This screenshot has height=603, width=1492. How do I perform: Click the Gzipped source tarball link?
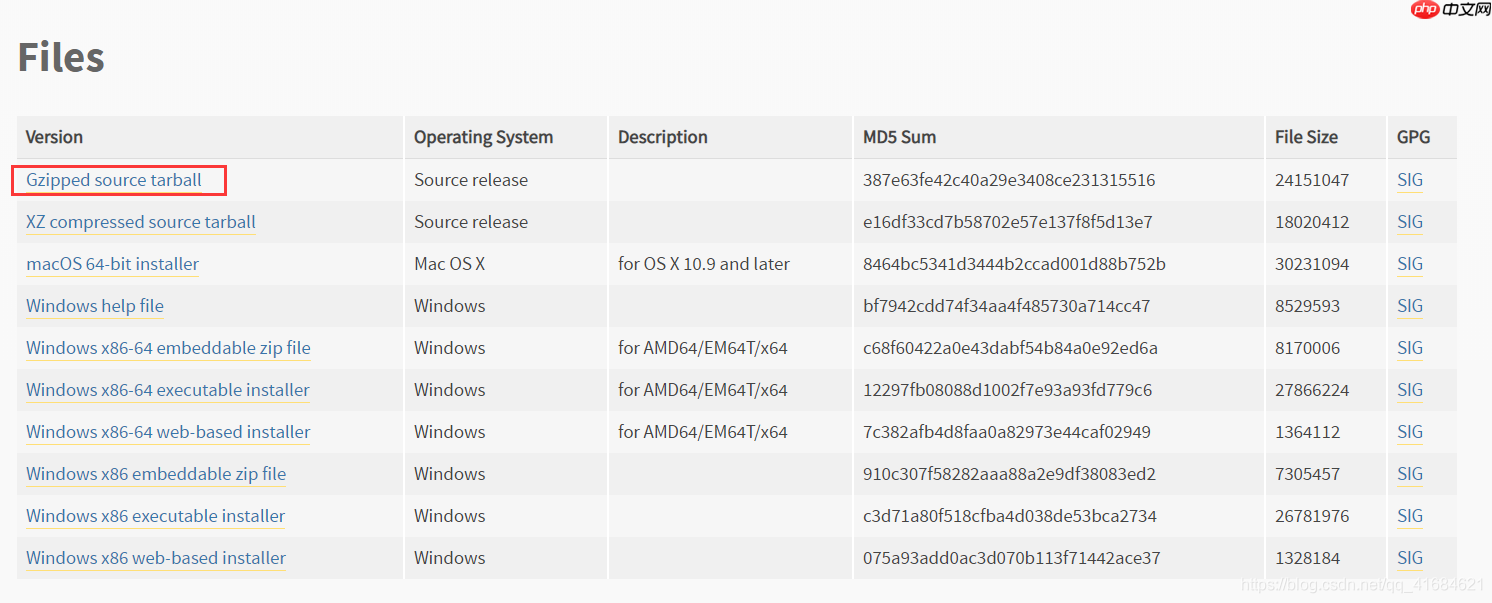coord(114,180)
